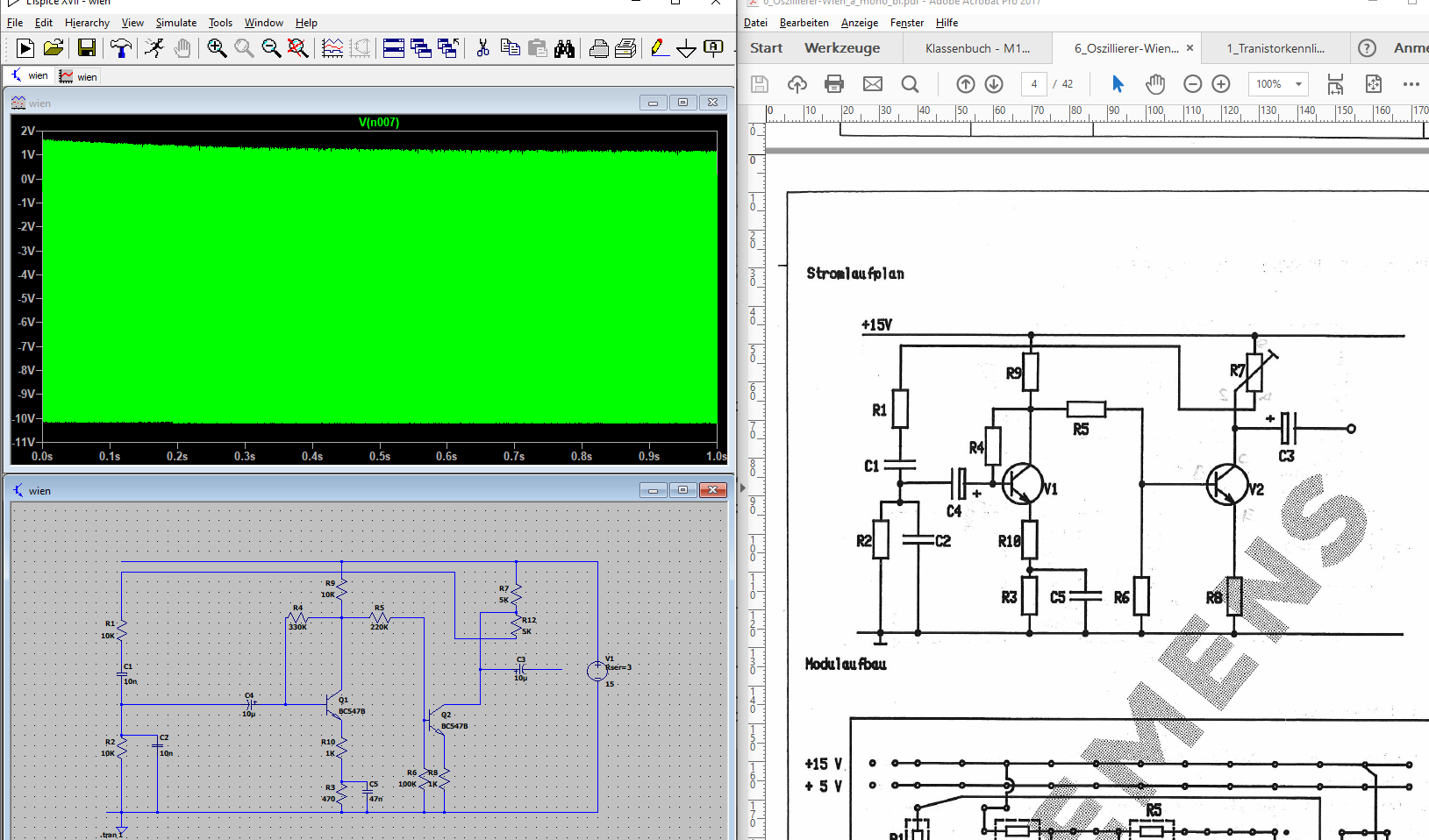The height and width of the screenshot is (840, 1429).
Task: Click the Cut scissors icon
Action: [482, 48]
